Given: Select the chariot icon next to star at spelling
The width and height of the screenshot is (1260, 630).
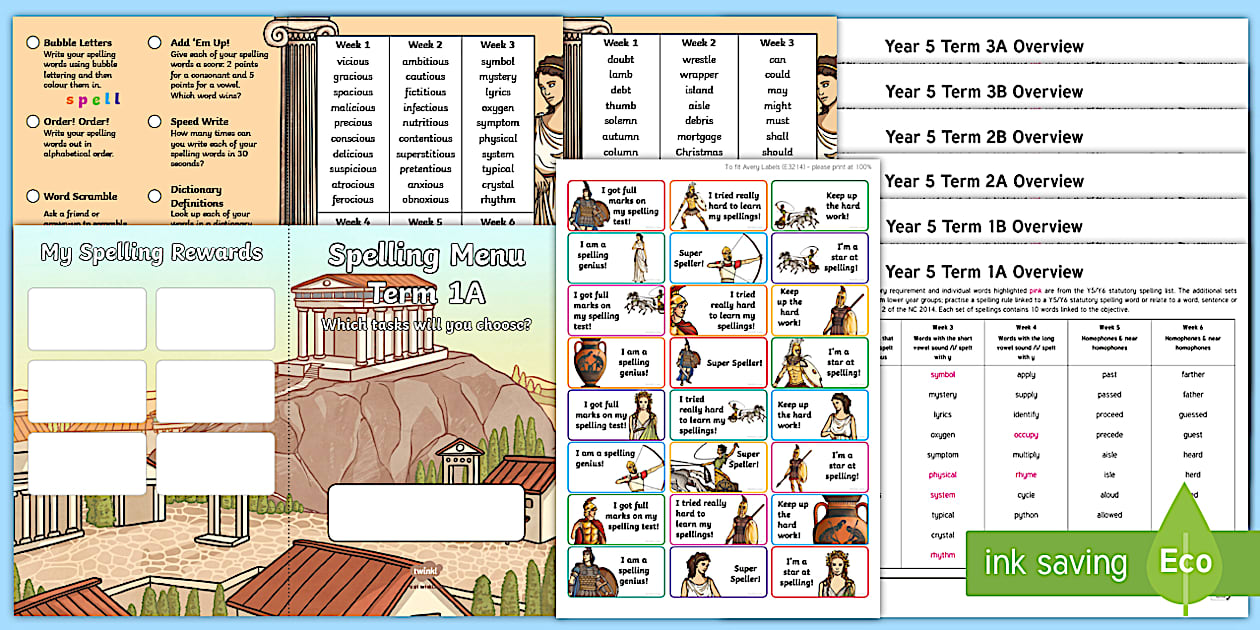Looking at the screenshot, I should click(x=796, y=262).
